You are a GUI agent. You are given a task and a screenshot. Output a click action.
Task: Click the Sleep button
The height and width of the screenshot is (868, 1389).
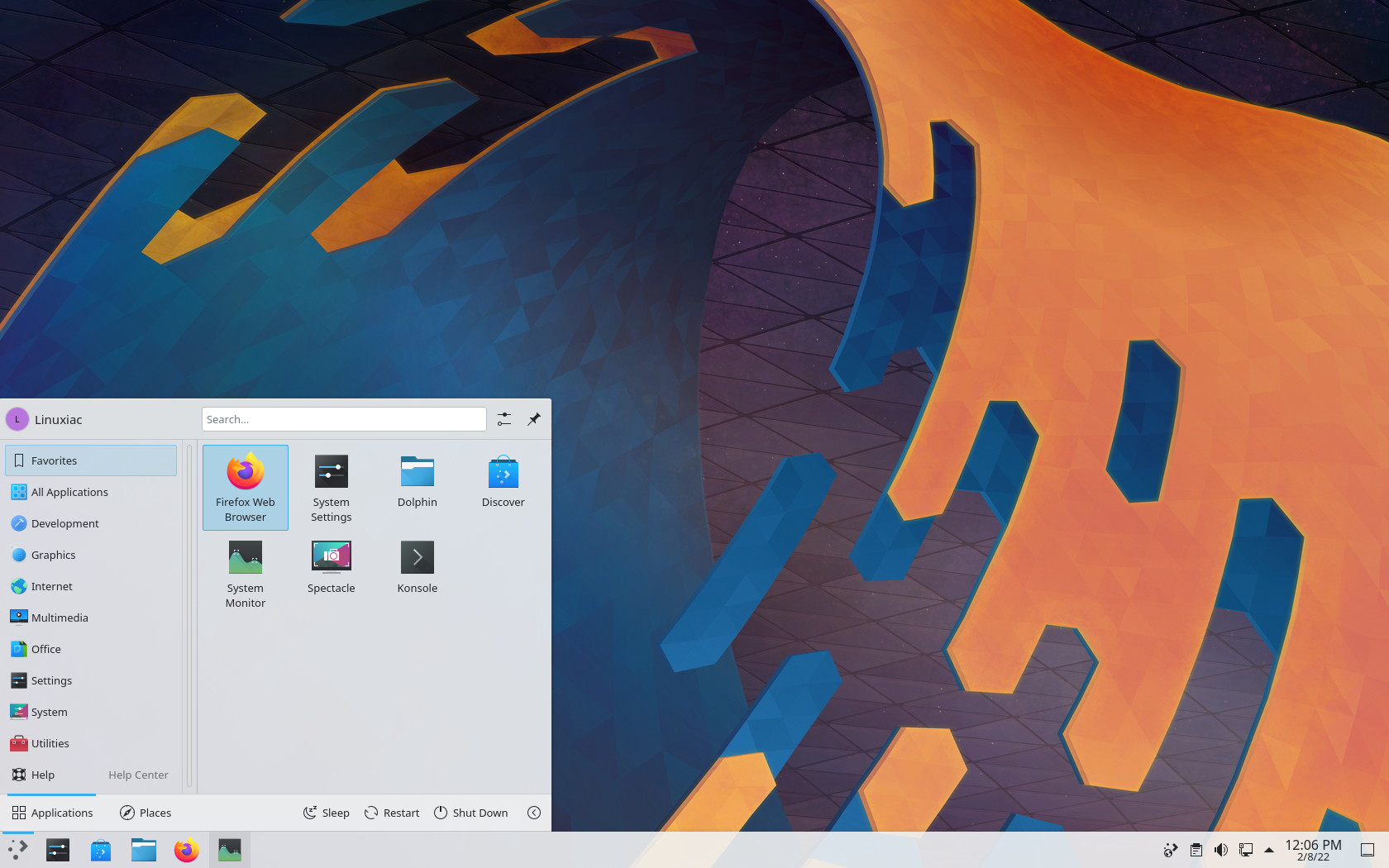pyautogui.click(x=326, y=813)
